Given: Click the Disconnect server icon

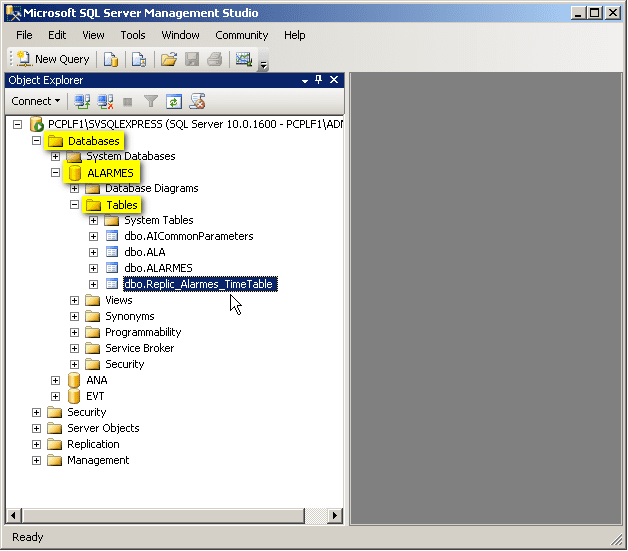Looking at the screenshot, I should (105, 101).
